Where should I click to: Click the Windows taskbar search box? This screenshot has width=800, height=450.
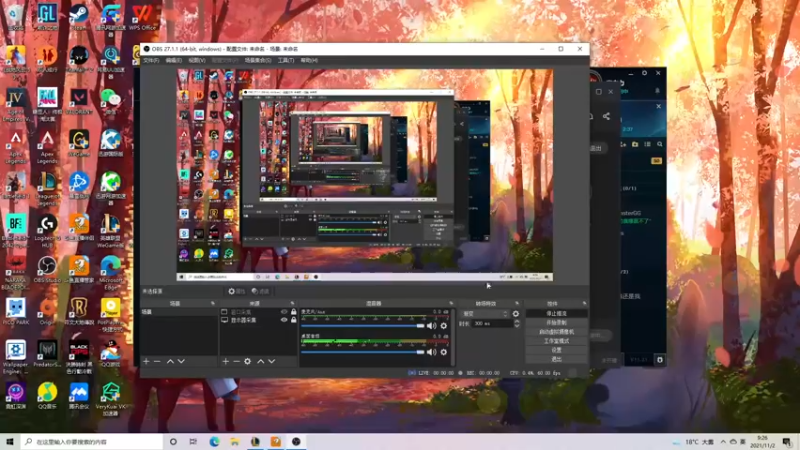[92, 441]
